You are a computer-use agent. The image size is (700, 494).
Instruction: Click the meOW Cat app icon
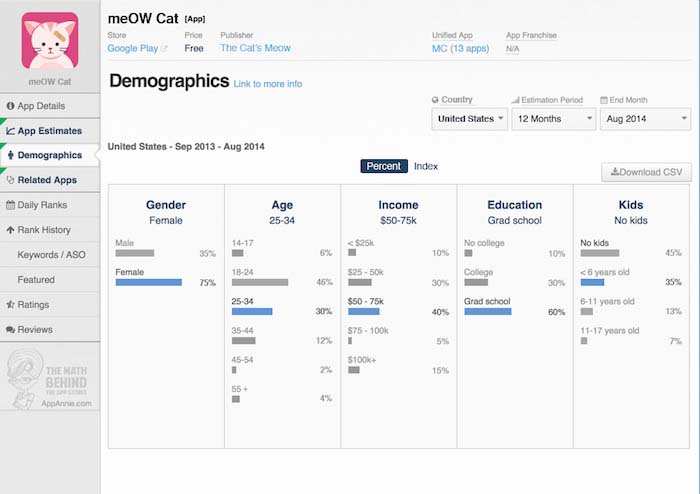(x=50, y=40)
